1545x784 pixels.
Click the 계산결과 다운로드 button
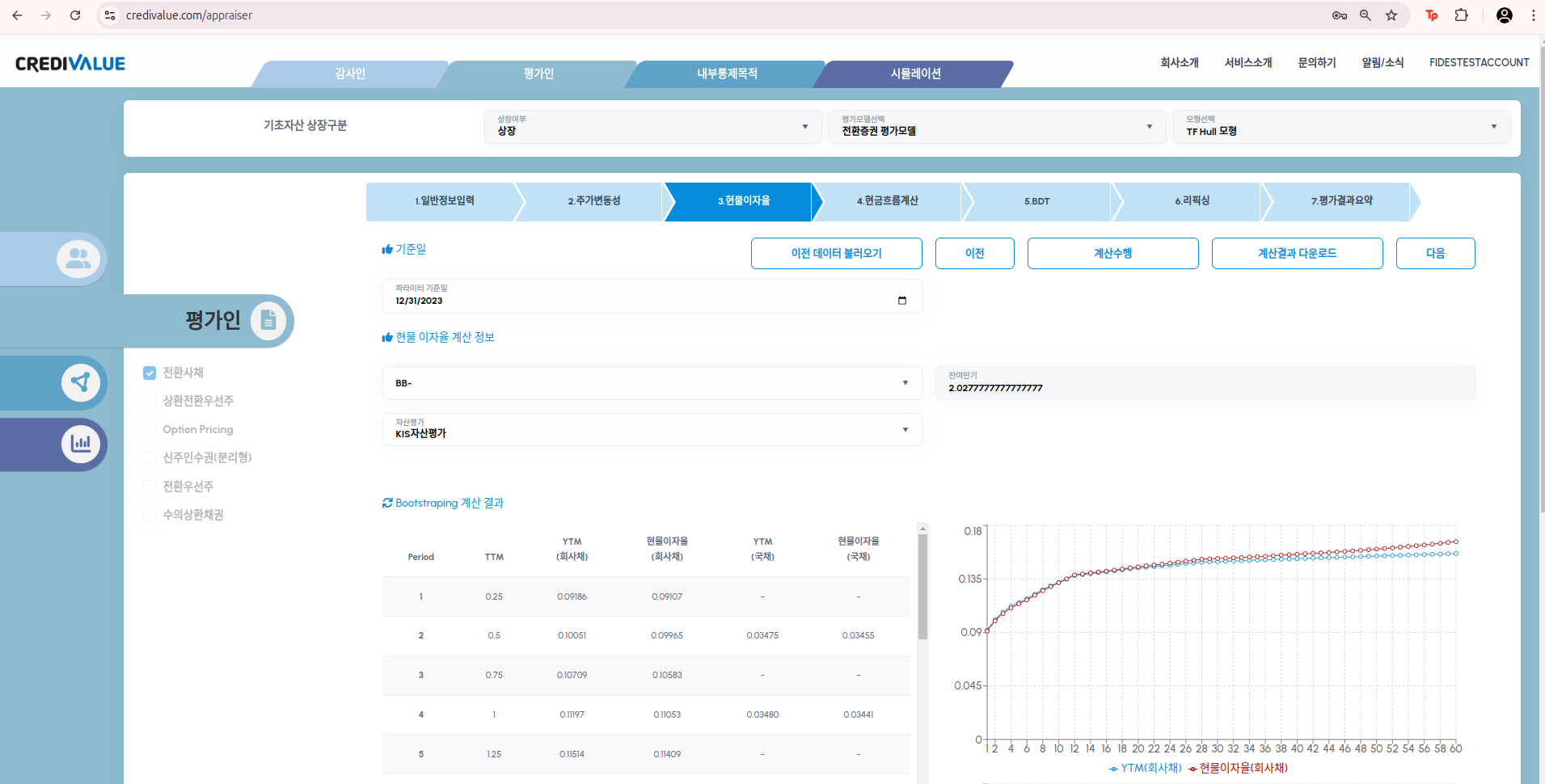pos(1297,253)
